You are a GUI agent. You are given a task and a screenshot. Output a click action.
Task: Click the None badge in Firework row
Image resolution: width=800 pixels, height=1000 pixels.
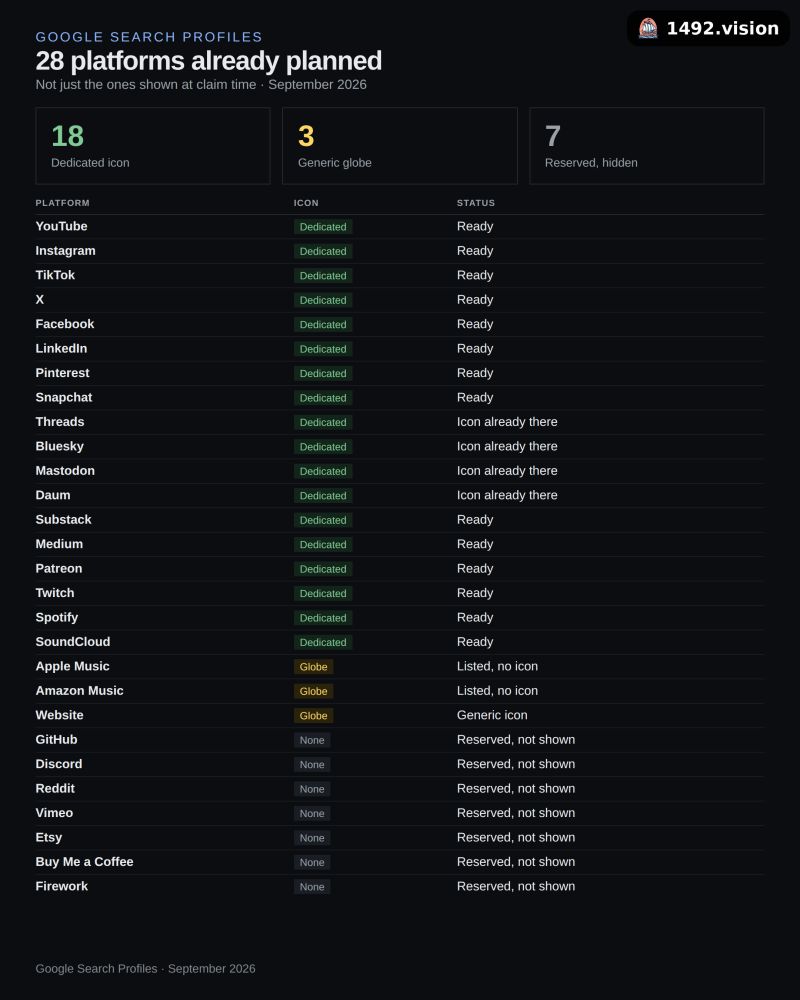pos(312,887)
